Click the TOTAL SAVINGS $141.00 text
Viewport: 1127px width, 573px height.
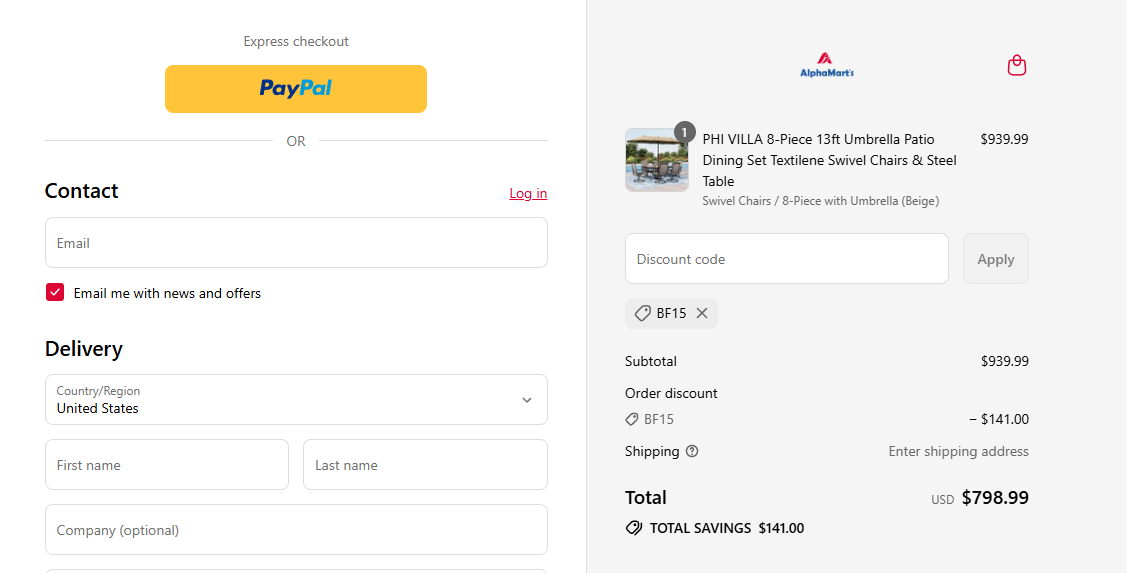click(x=727, y=528)
